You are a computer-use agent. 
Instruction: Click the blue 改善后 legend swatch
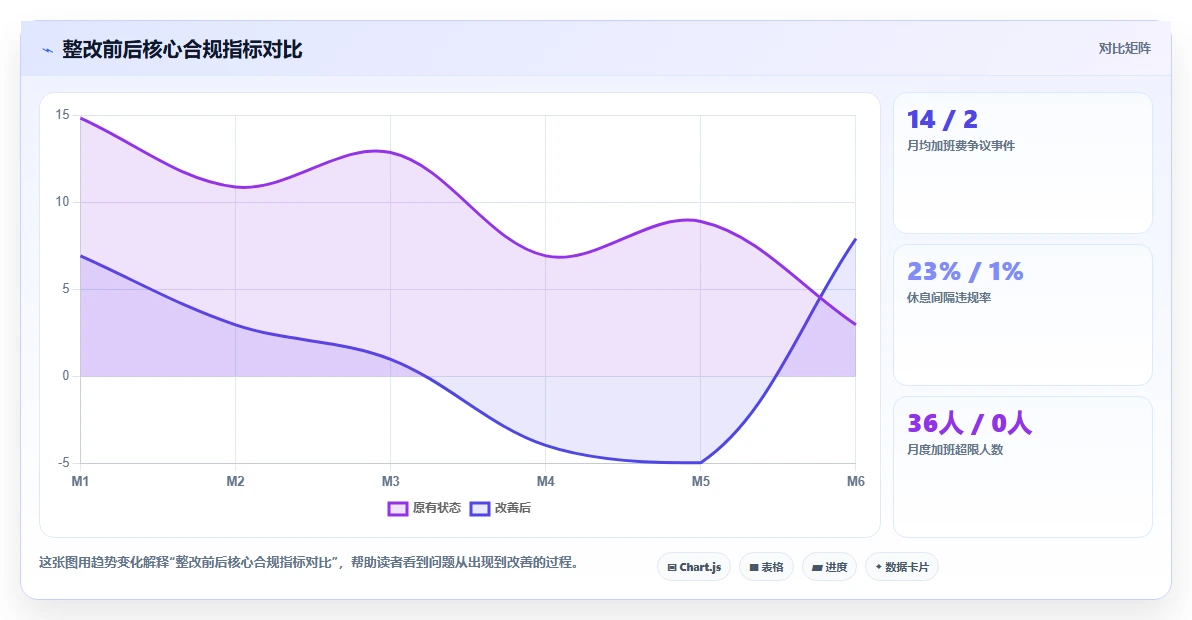tap(480, 509)
